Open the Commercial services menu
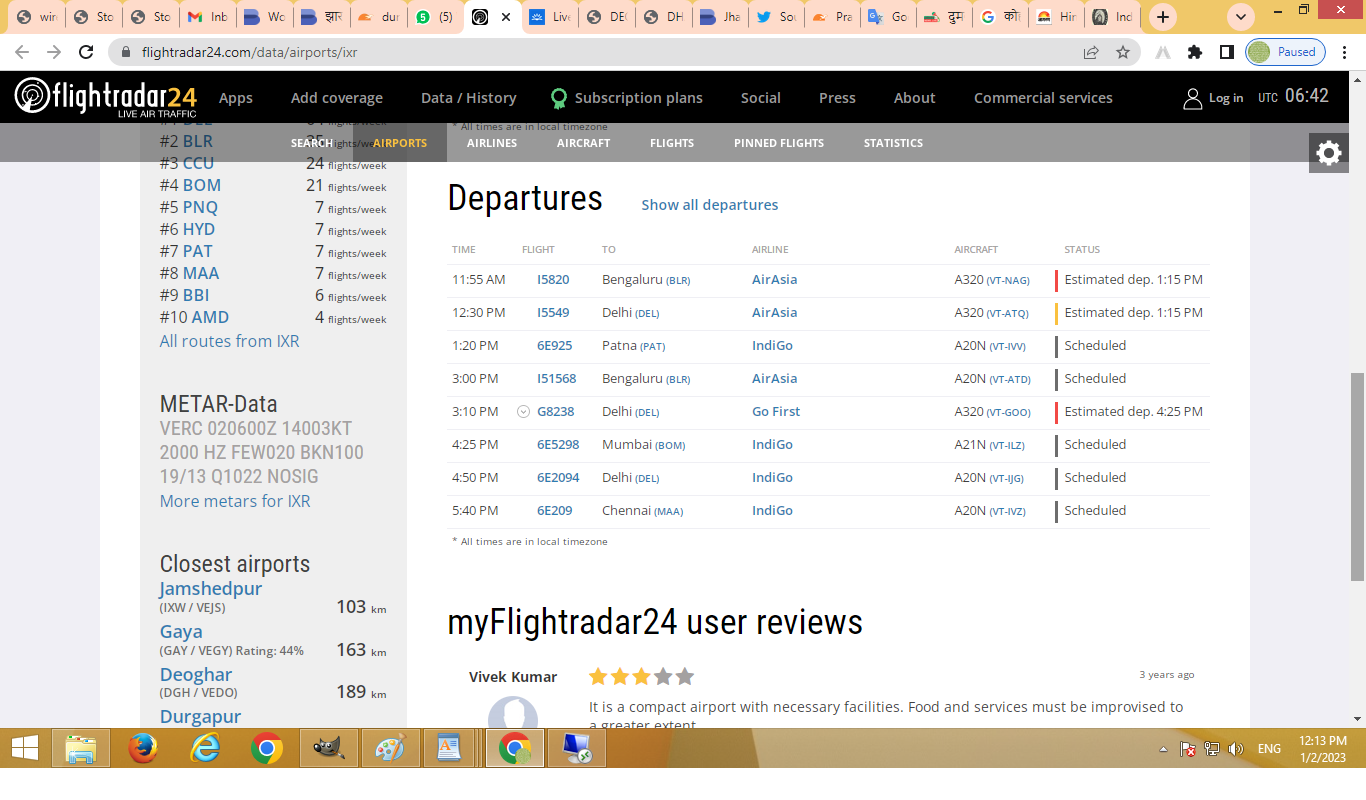1366x800 pixels. (1043, 98)
